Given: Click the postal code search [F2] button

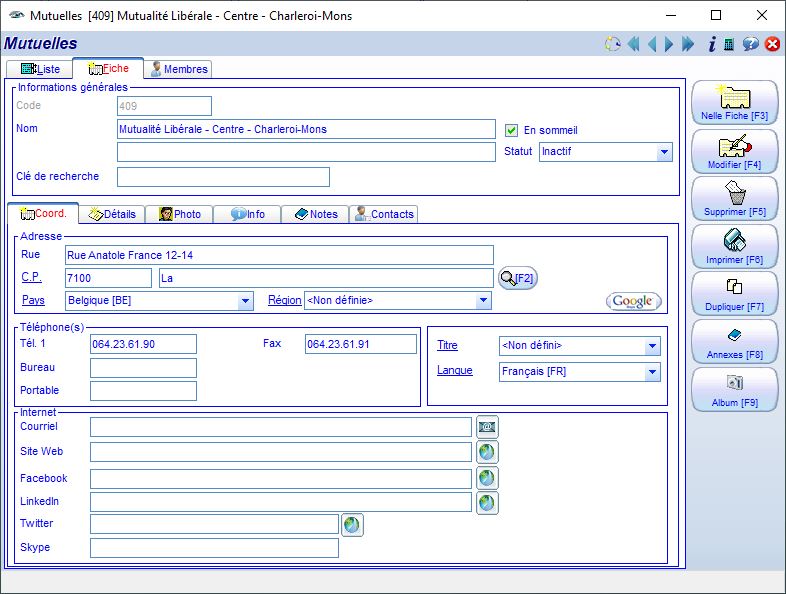Looking at the screenshot, I should (x=518, y=278).
